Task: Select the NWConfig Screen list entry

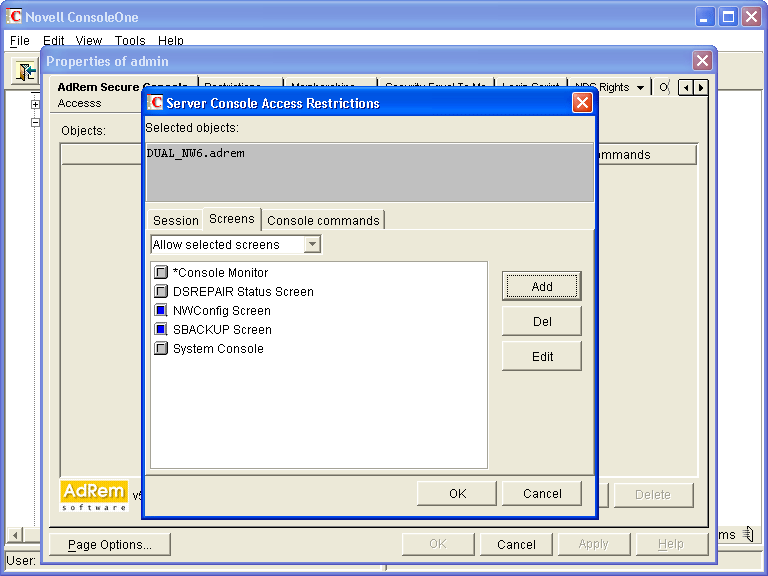Action: 222,311
